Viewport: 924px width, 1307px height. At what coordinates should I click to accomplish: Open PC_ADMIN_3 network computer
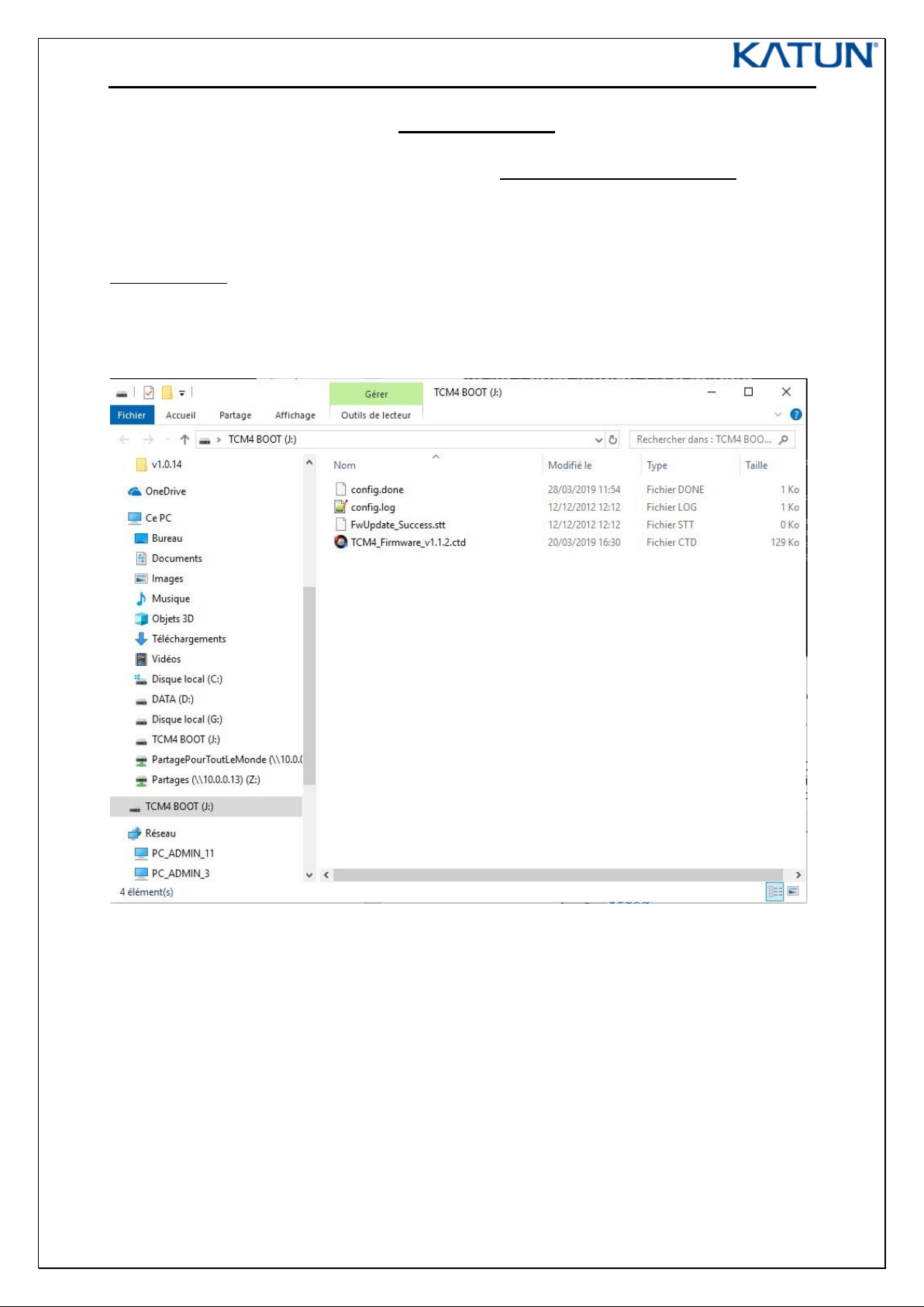coord(181,874)
